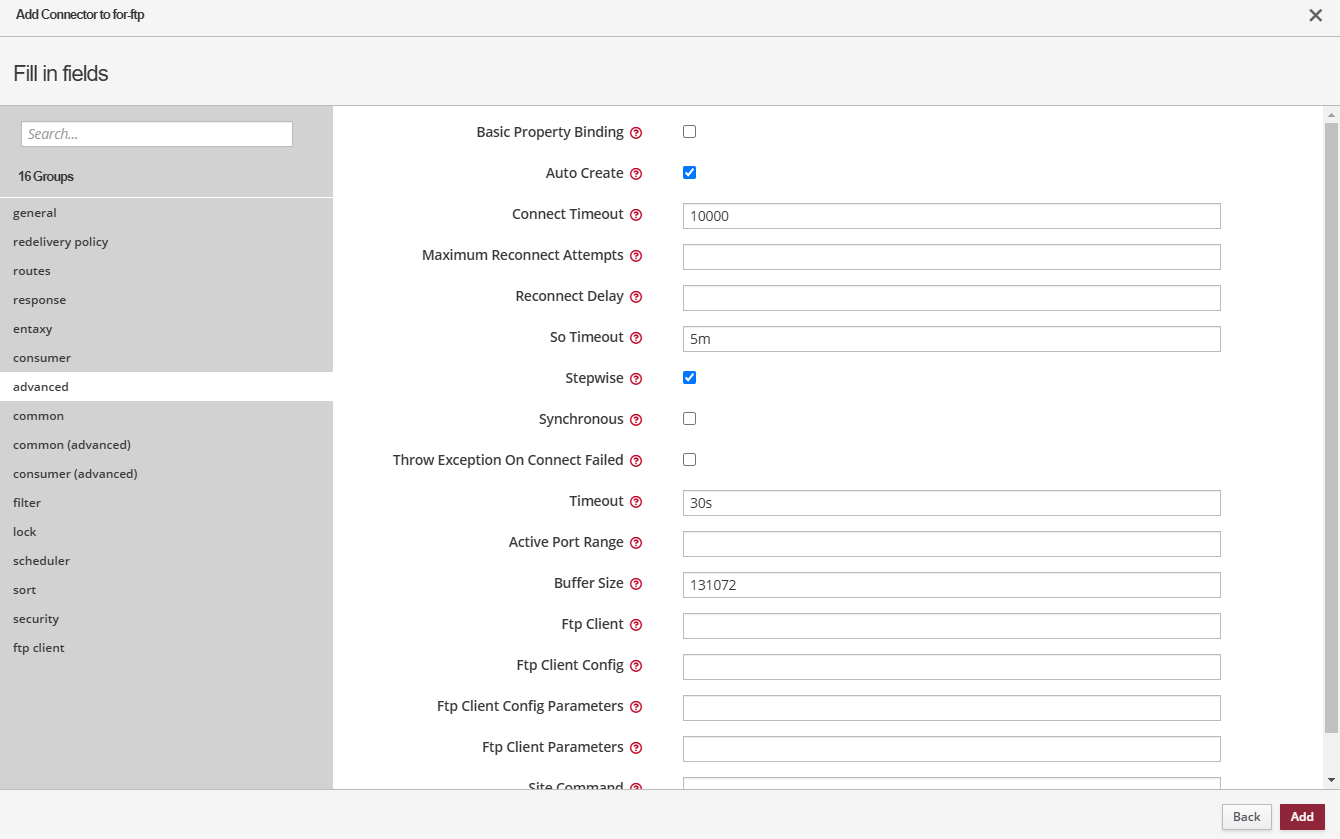Click help icon next to Stepwise
The width and height of the screenshot is (1340, 839).
point(636,379)
